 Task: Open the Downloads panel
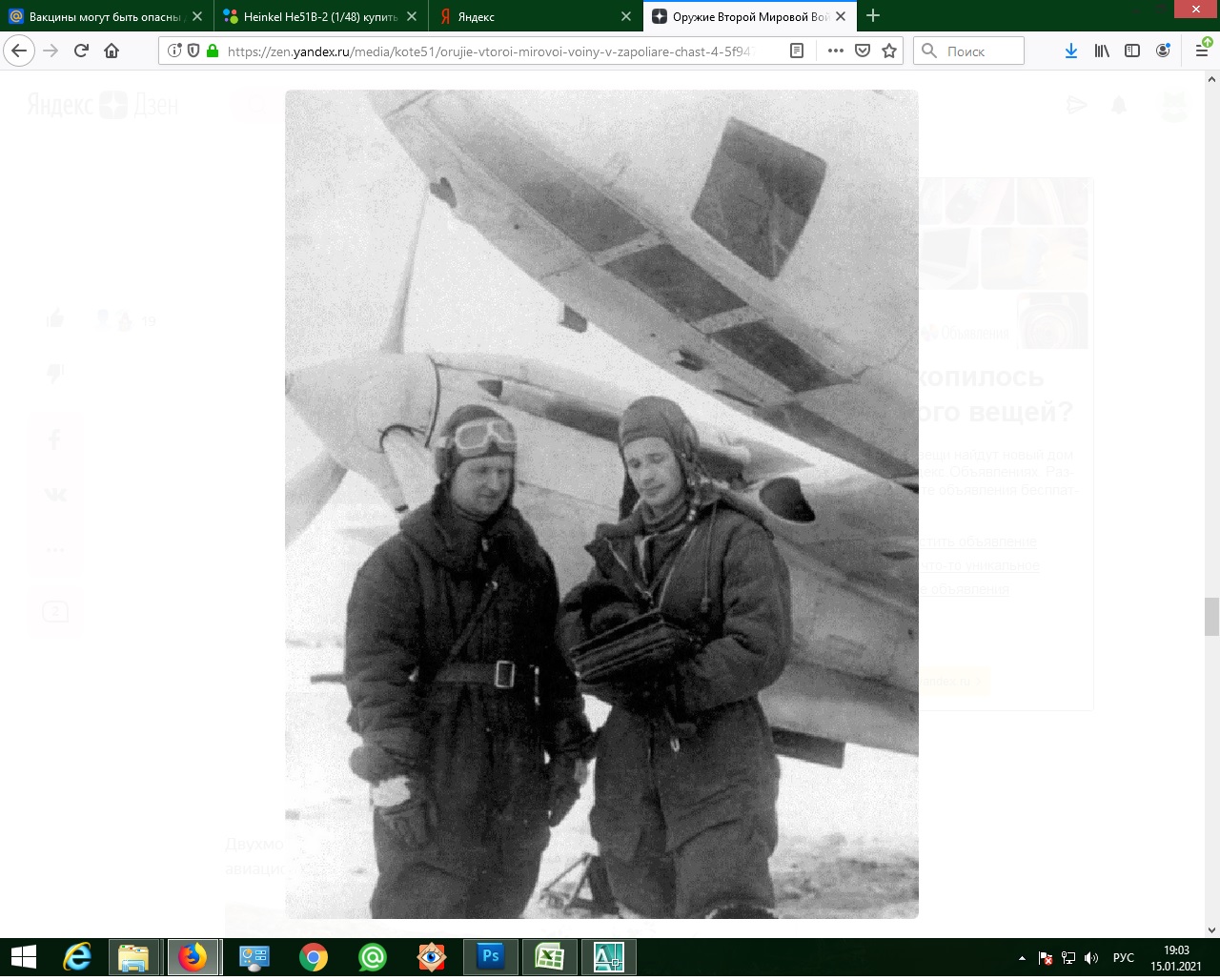tap(1071, 51)
